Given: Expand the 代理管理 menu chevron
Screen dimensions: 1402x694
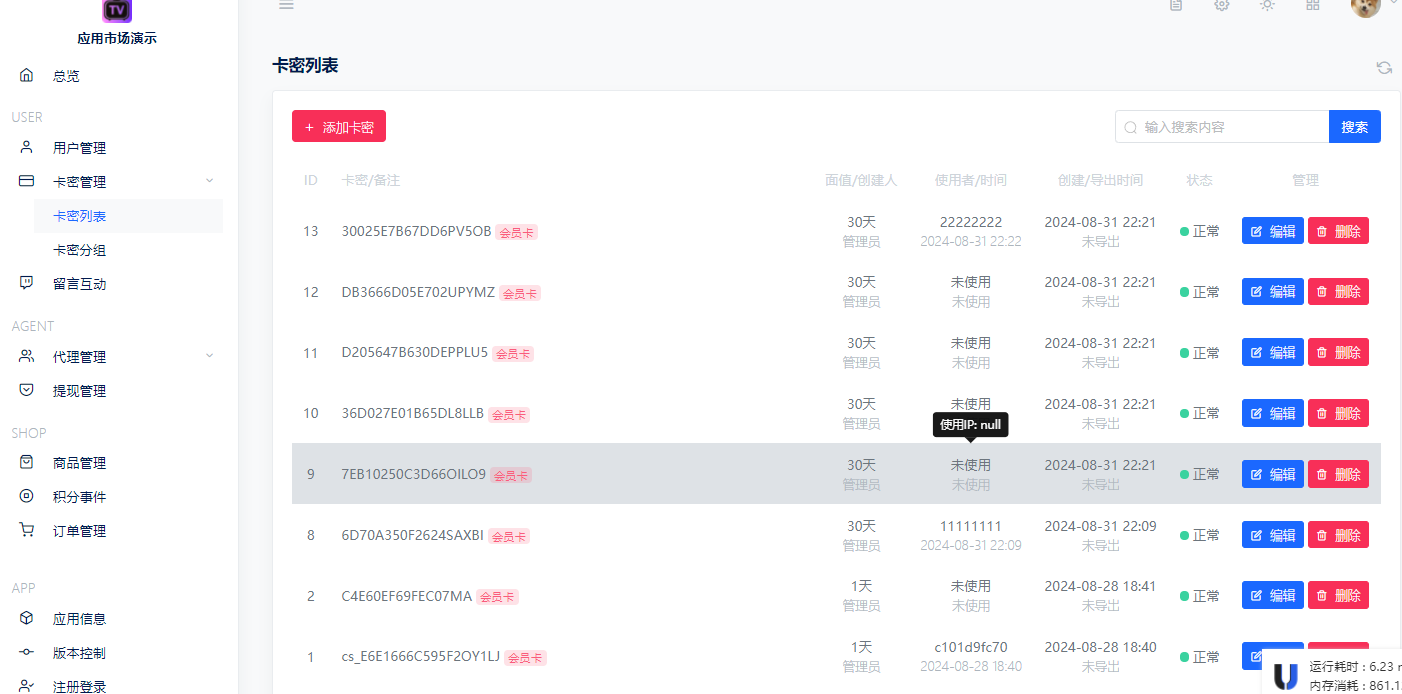Looking at the screenshot, I should pyautogui.click(x=209, y=356).
